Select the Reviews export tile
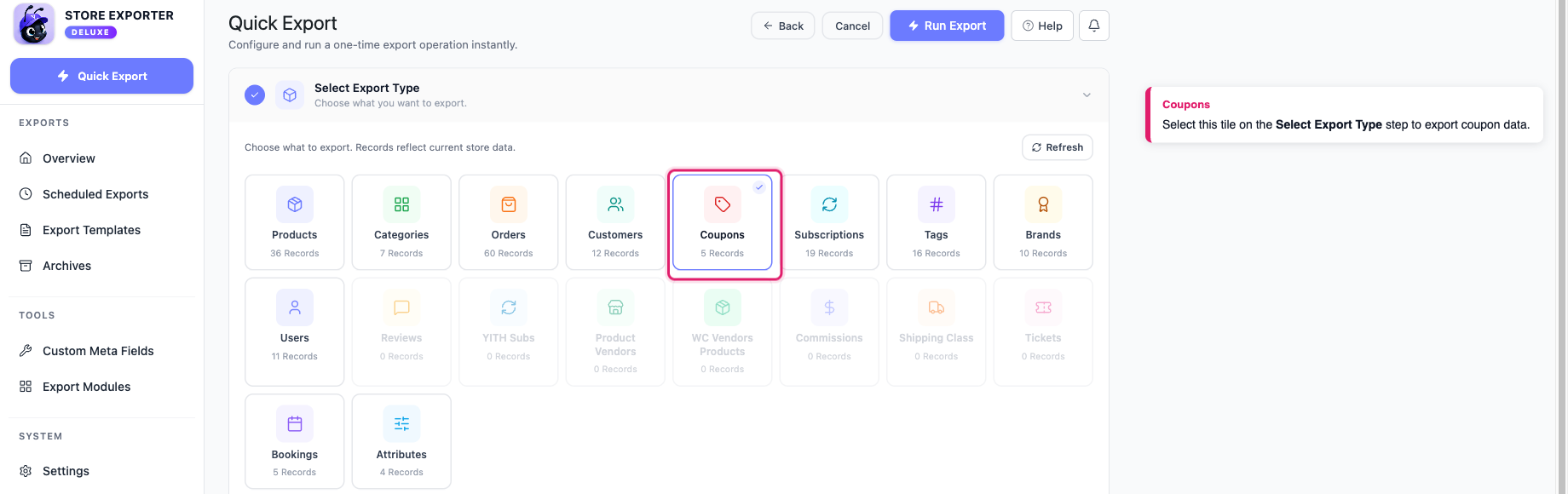Viewport: 1568px width, 494px height. tap(401, 332)
